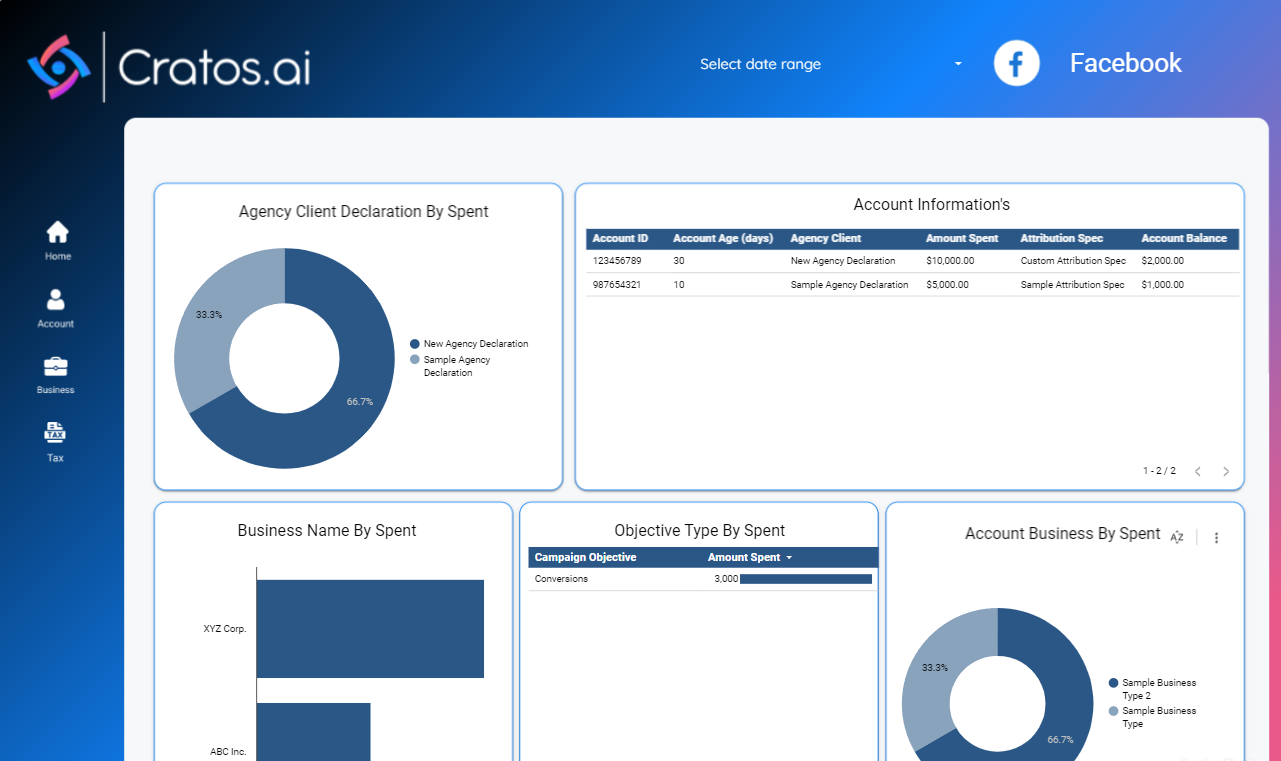Toggle New Agency Declaration legend item
The height and width of the screenshot is (761, 1281).
pos(469,344)
